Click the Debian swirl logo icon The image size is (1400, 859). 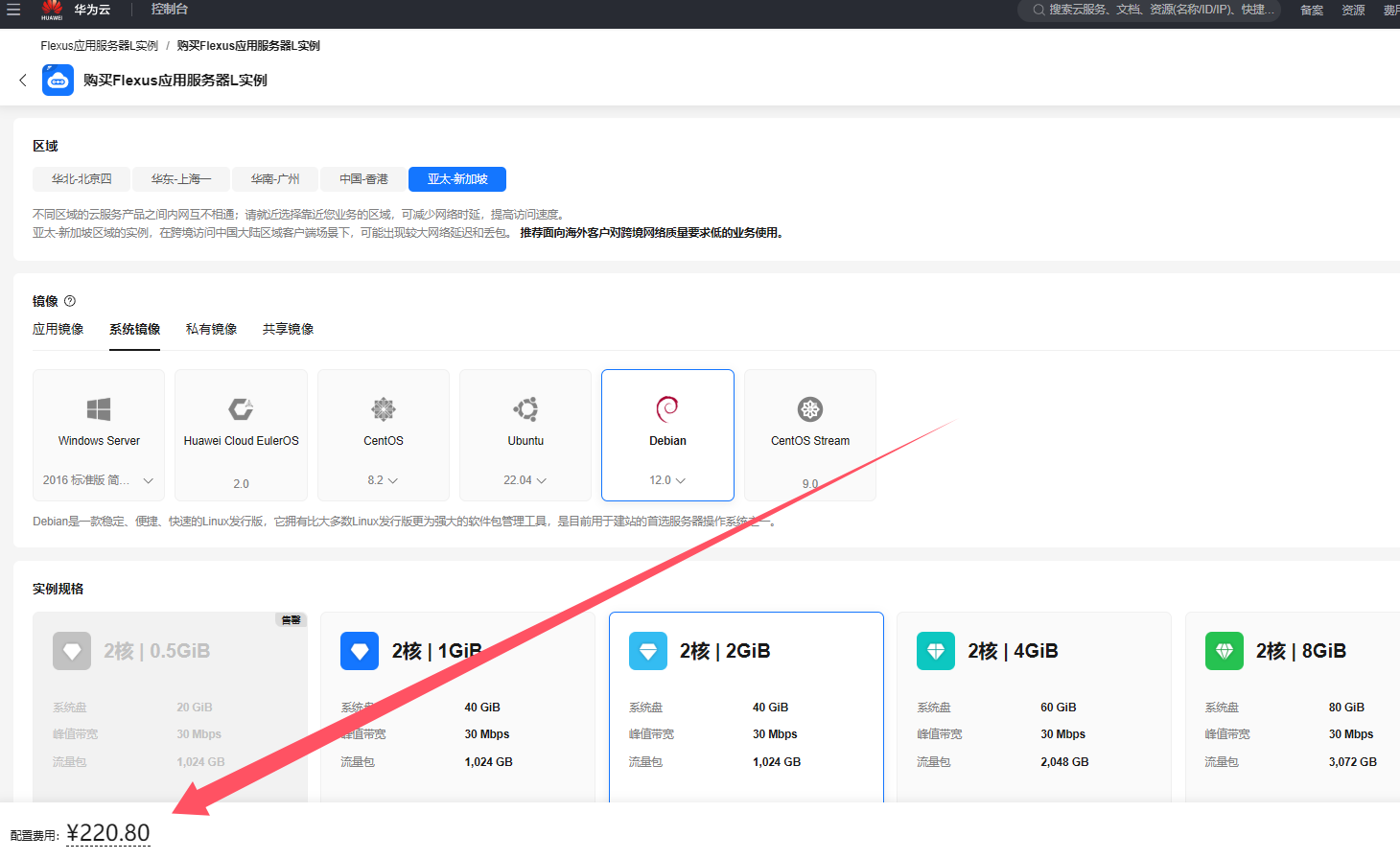(x=667, y=409)
